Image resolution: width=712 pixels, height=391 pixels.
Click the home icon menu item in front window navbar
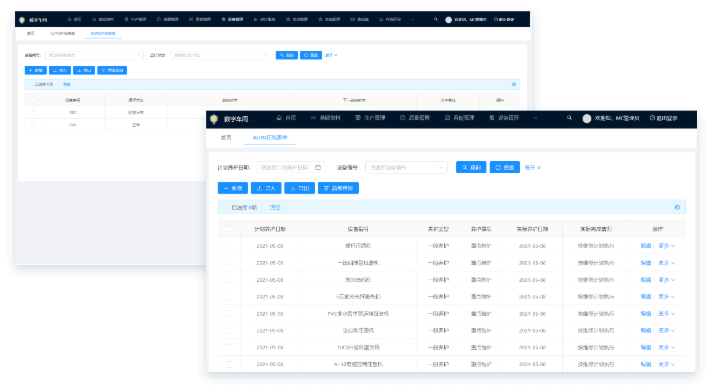[x=287, y=118]
